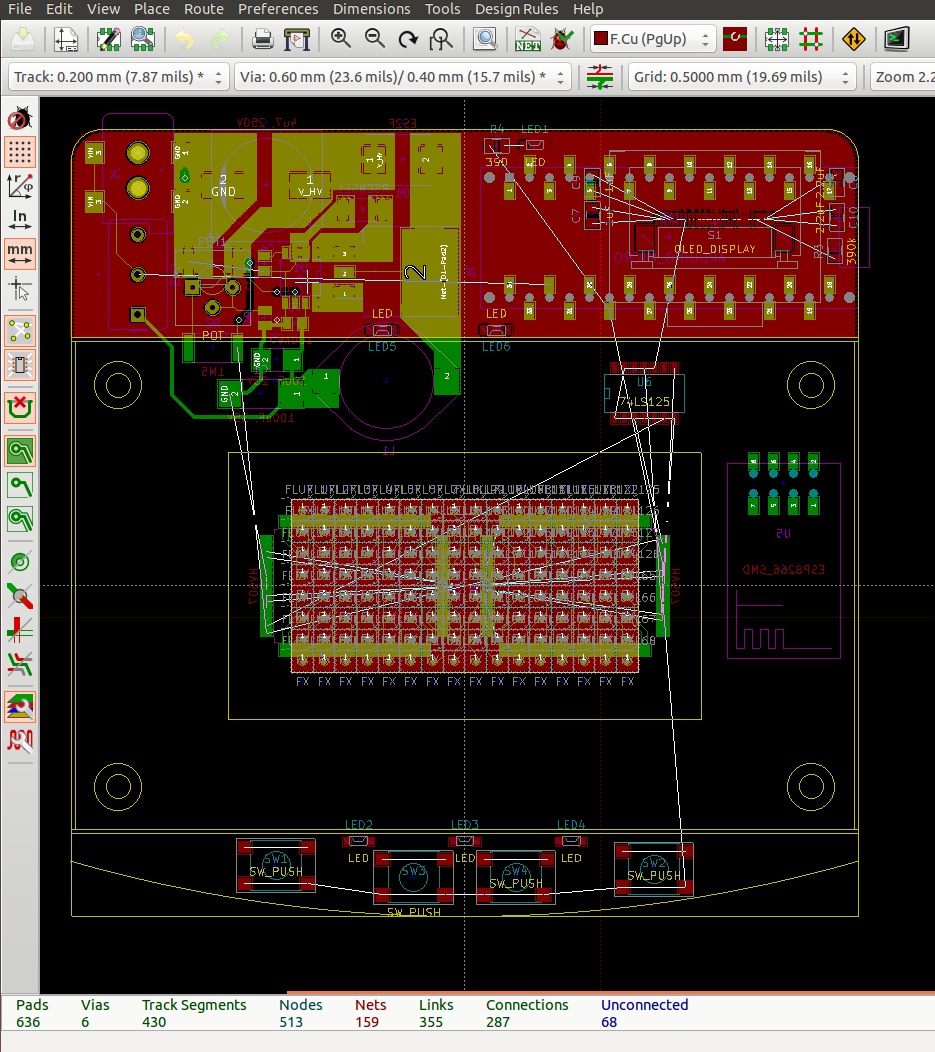This screenshot has width=935, height=1052.
Task: Open the Preferences menu
Action: 277,9
